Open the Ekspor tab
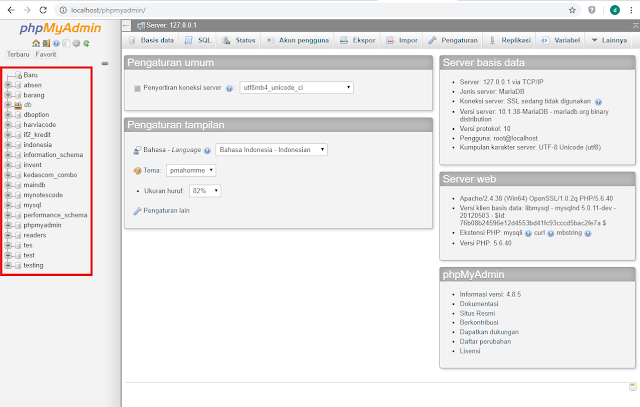This screenshot has width=640, height=407. (x=358, y=40)
